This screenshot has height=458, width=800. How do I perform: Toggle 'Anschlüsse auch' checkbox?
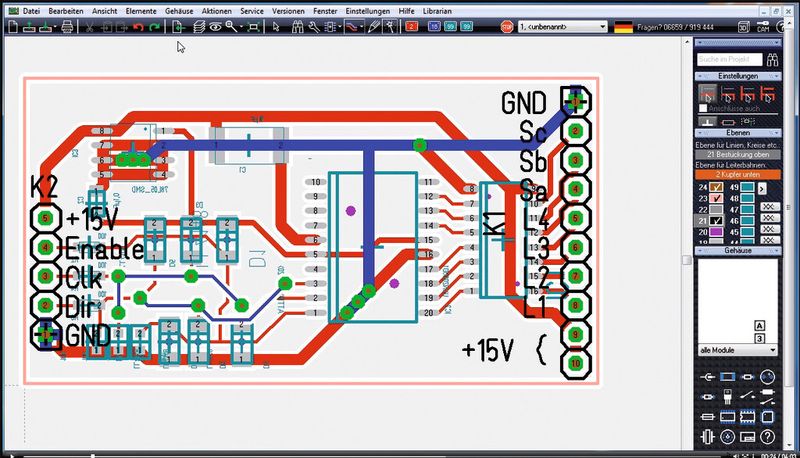click(x=703, y=108)
